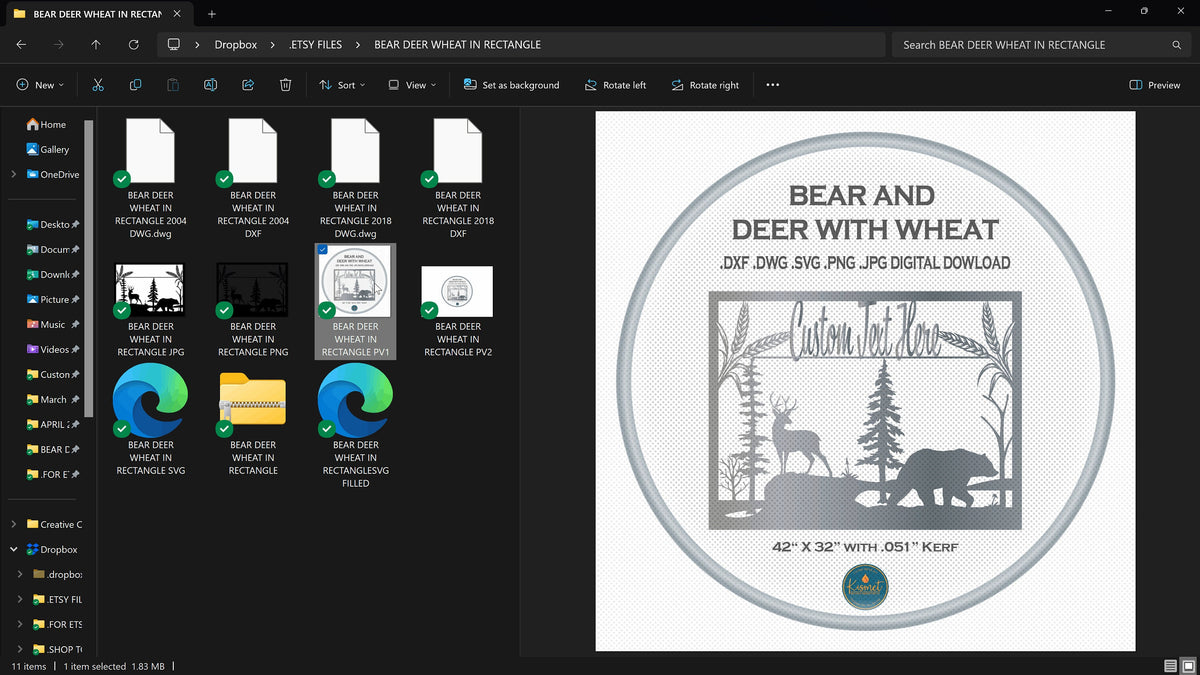Click chevron between Dropbox and .ETSY FILES
Screen dimensions: 1200x675
273,45
